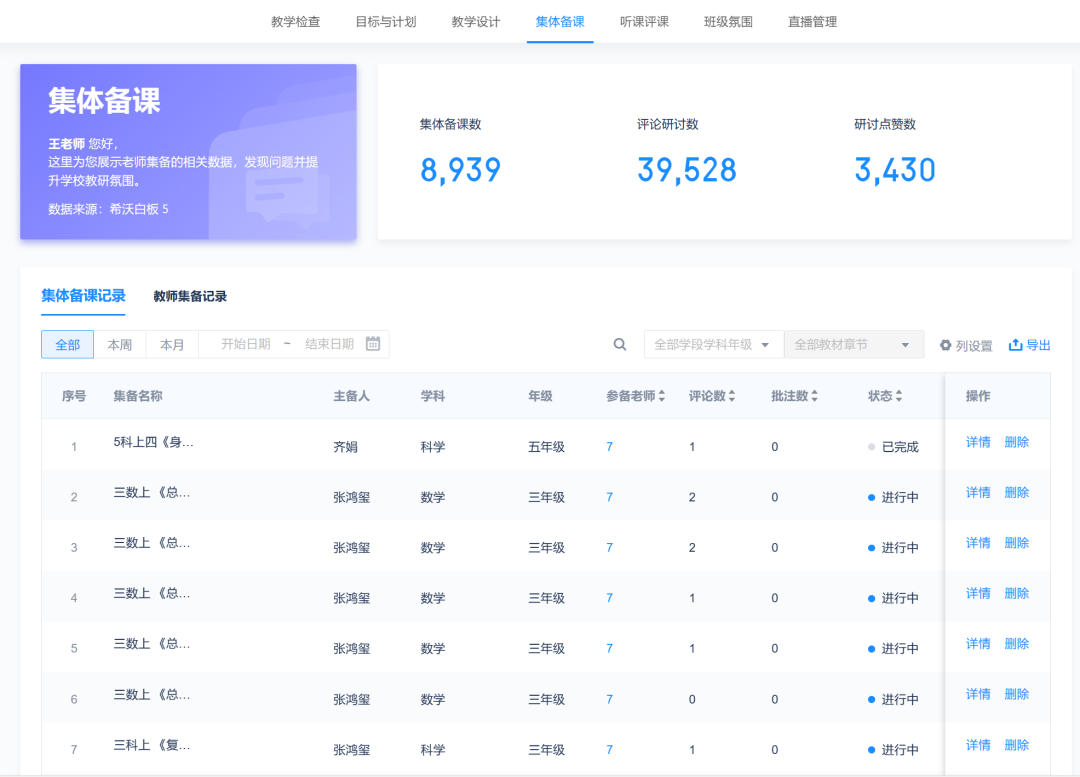Click the 集体备课 purple banner card

coord(188,152)
